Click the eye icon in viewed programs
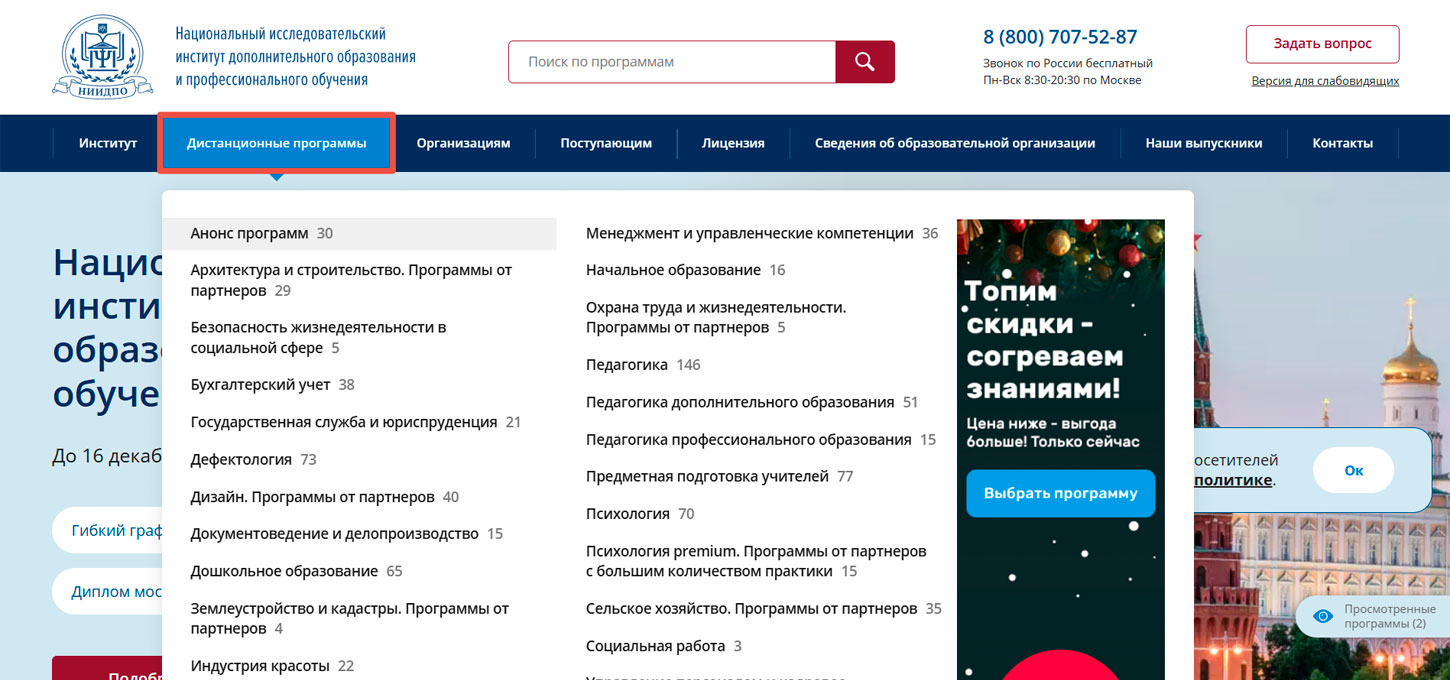Screen dimensions: 1450x680 coord(1323,616)
